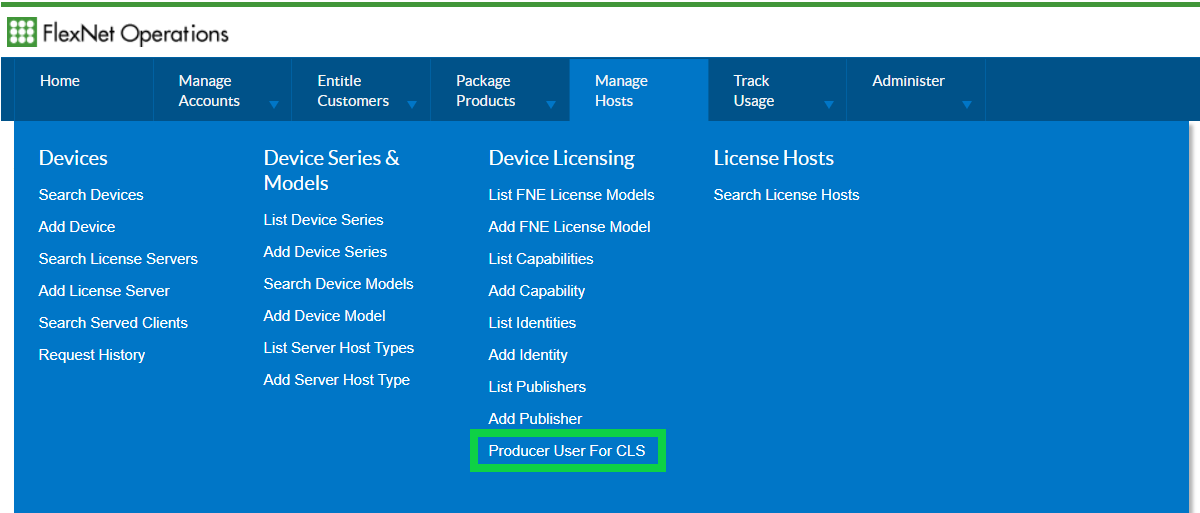Expand the Package Products dropdown arrow
This screenshot has width=1200, height=513.
(550, 104)
